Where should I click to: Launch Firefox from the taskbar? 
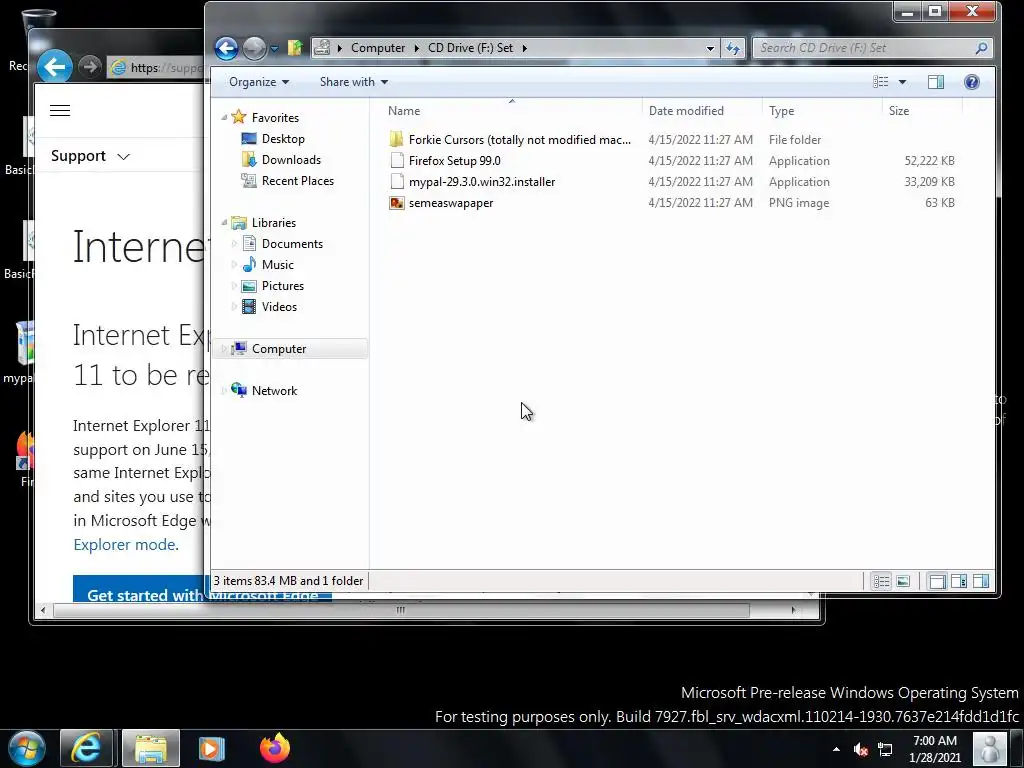275,748
